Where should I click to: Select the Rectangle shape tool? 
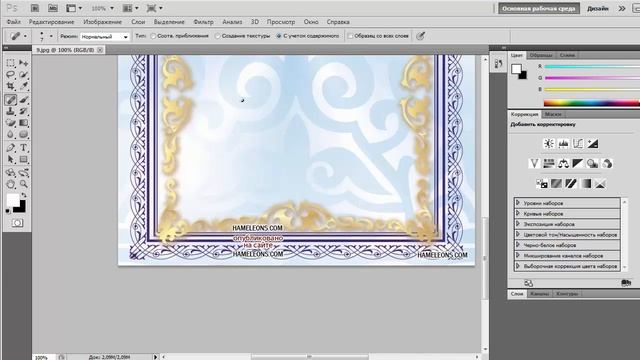click(x=24, y=160)
